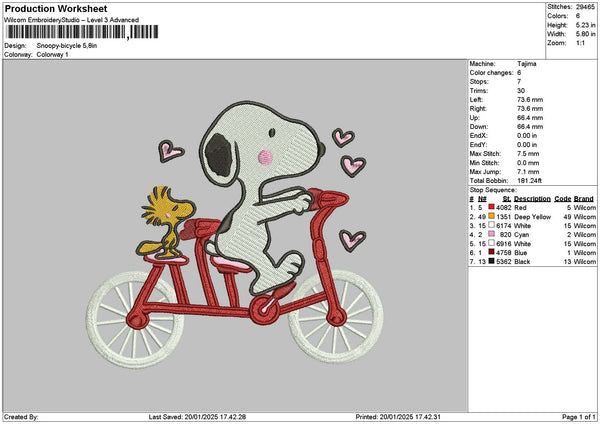Image resolution: width=600 pixels, height=424 pixels.
Task: Click the Snoopy bicycle design preview
Action: tap(234, 235)
